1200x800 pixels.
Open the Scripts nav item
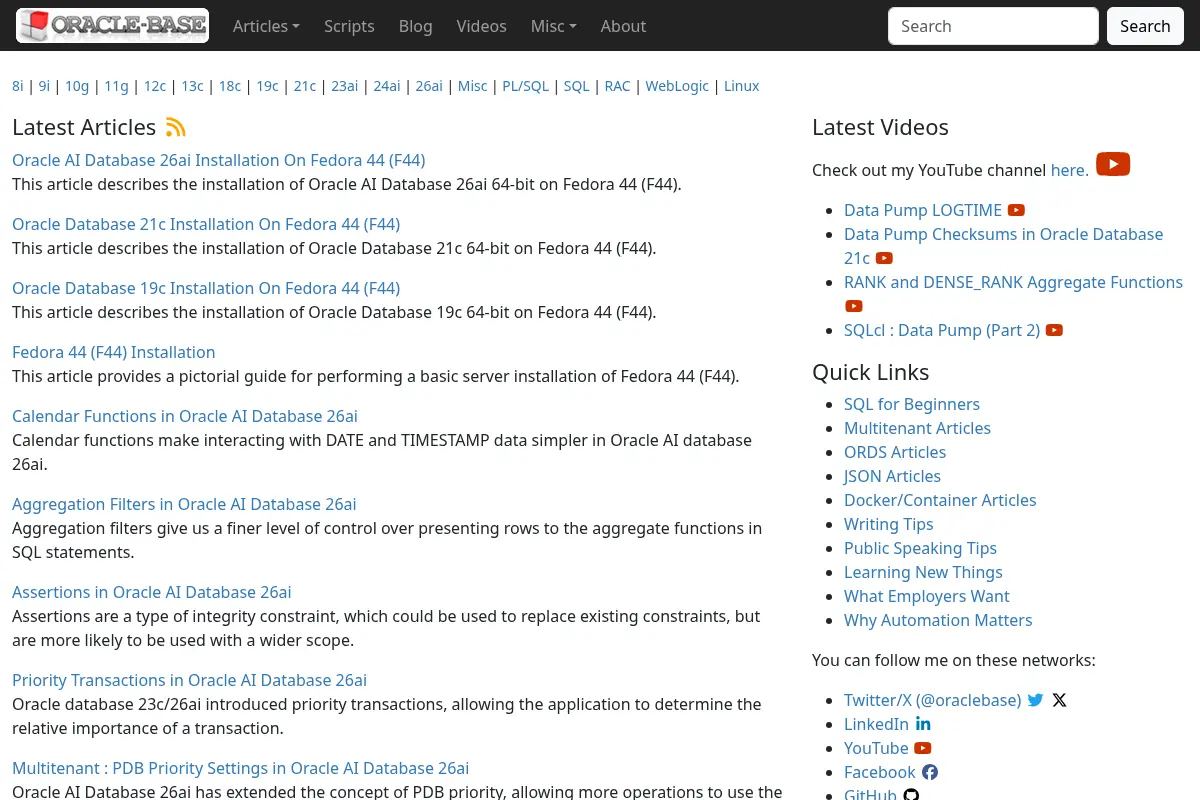point(349,26)
